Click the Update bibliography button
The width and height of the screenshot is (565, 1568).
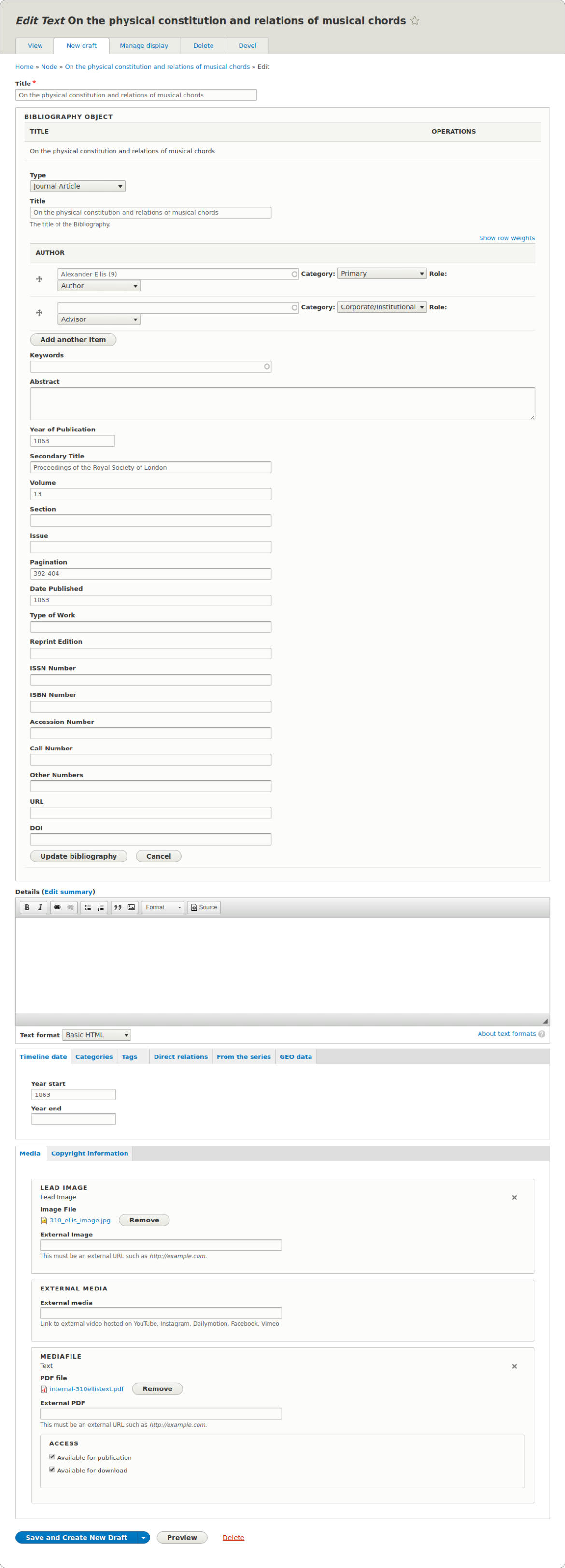79,856
